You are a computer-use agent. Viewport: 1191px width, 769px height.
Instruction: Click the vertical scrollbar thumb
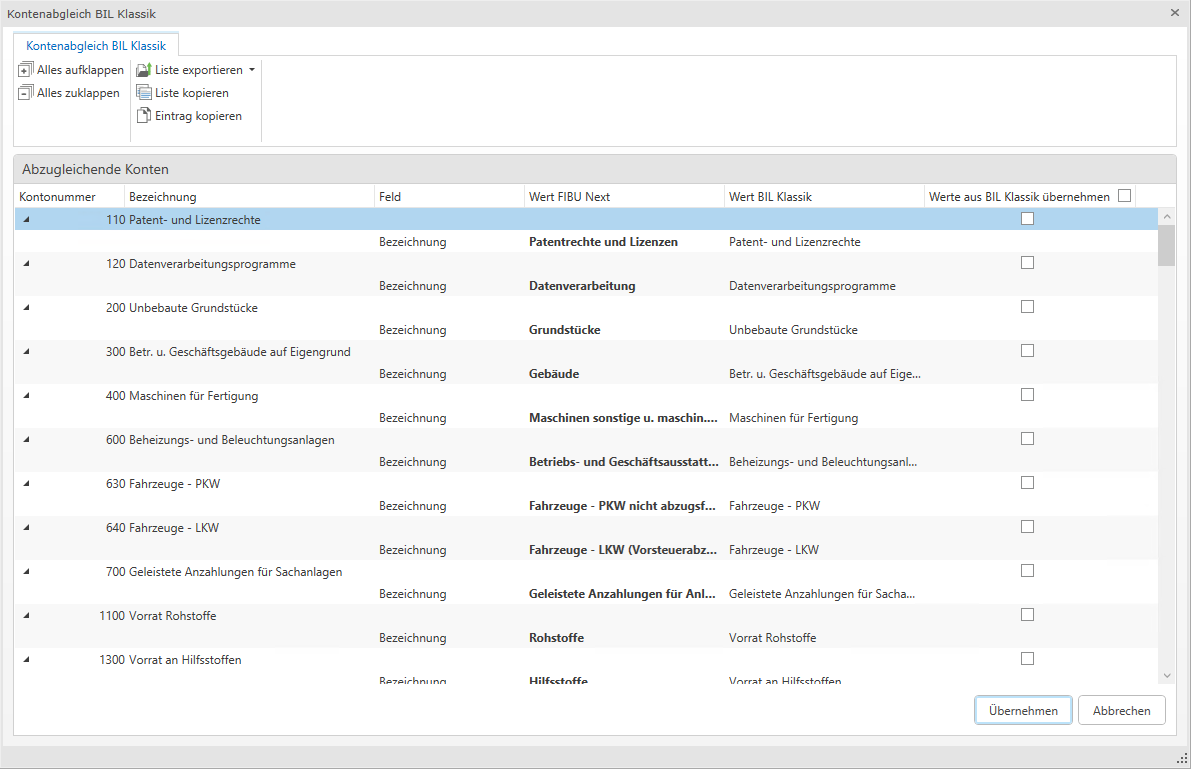tap(1166, 246)
